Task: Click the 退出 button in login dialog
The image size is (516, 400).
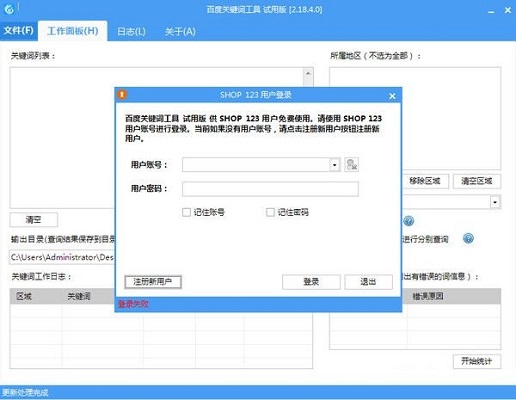Action: pos(368,282)
